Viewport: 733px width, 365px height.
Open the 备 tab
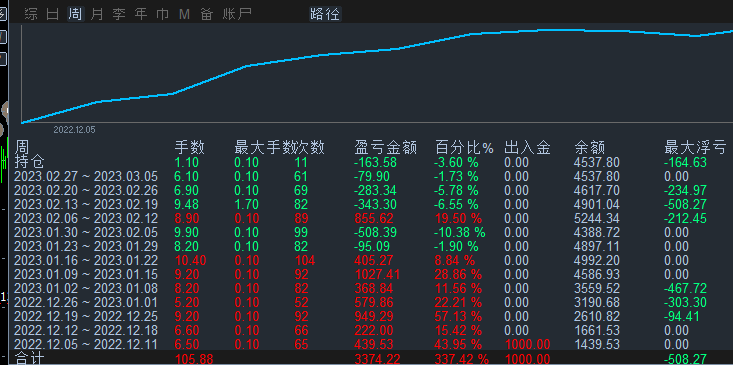(206, 14)
